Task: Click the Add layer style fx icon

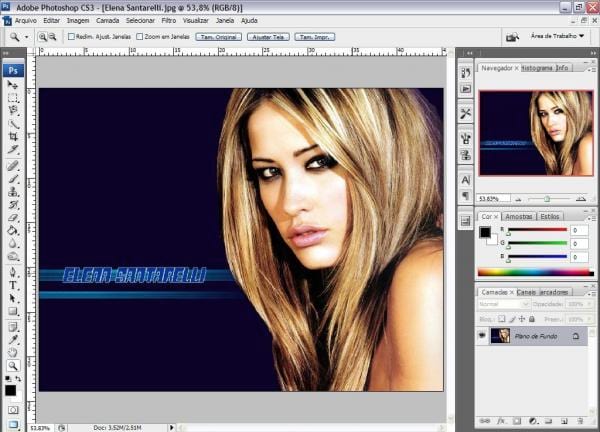Action: point(501,421)
